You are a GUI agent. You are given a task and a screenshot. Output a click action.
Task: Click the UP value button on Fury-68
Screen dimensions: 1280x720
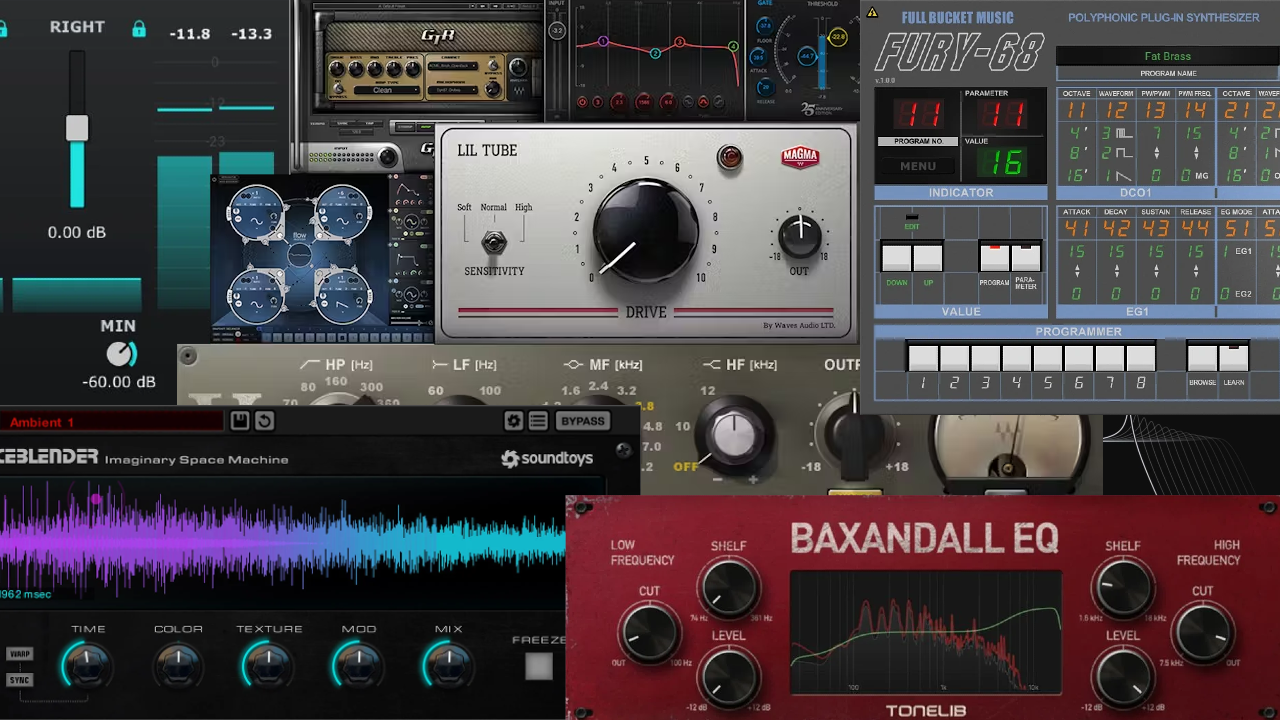pyautogui.click(x=928, y=258)
